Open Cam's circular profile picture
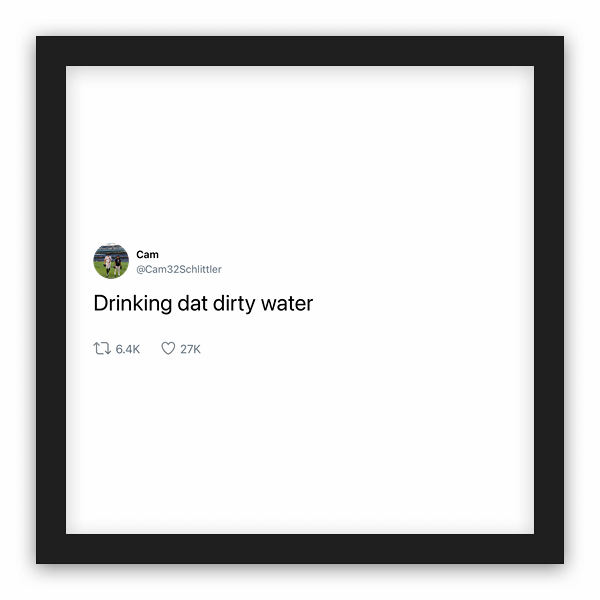The width and height of the screenshot is (600, 600). click(x=111, y=261)
